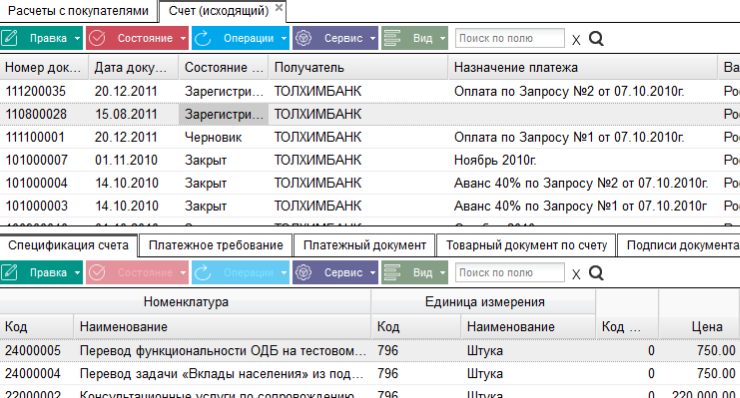Expand lower Сервис dropdown arrow
Viewport: 740px width, 398px height.
pos(372,273)
